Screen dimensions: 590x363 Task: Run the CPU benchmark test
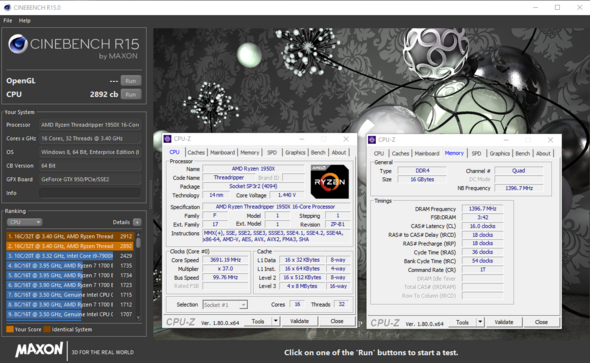tap(131, 94)
